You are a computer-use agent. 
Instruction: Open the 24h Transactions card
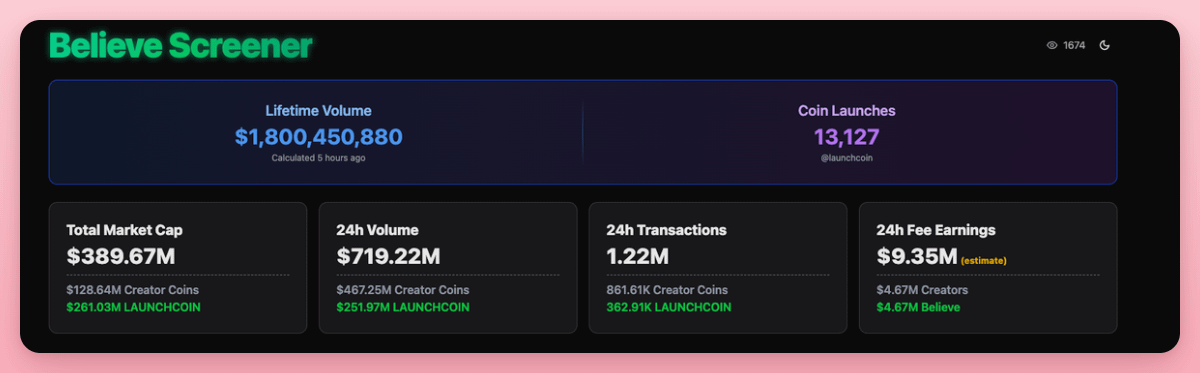(x=718, y=268)
